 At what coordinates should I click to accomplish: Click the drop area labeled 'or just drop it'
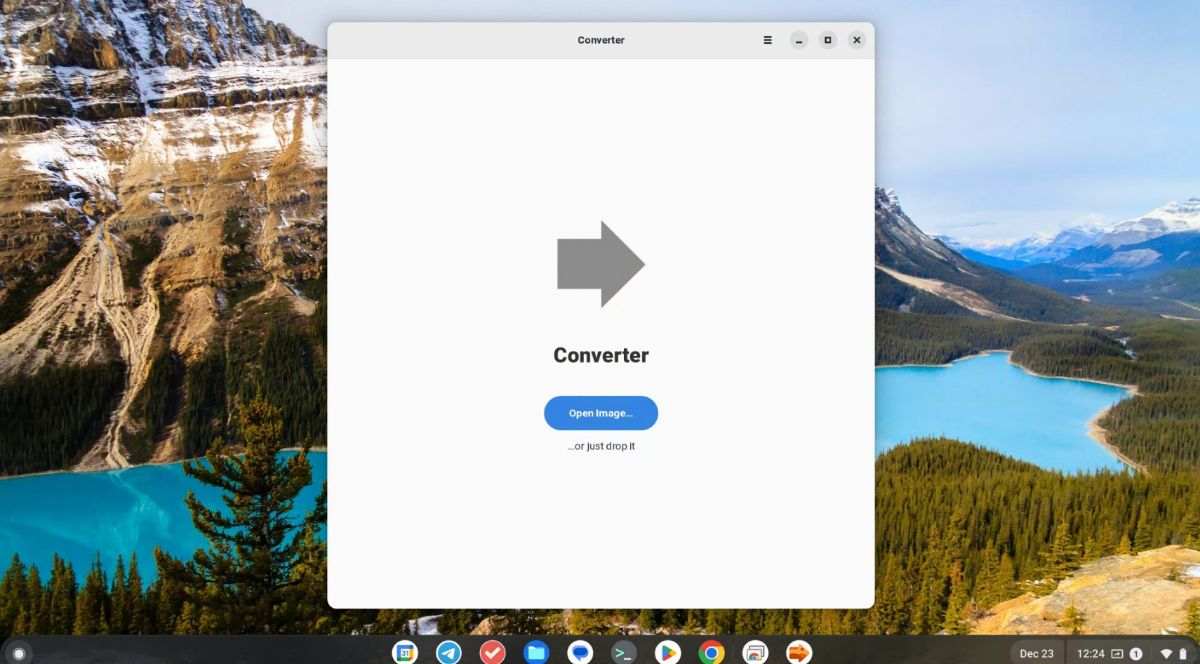600,446
